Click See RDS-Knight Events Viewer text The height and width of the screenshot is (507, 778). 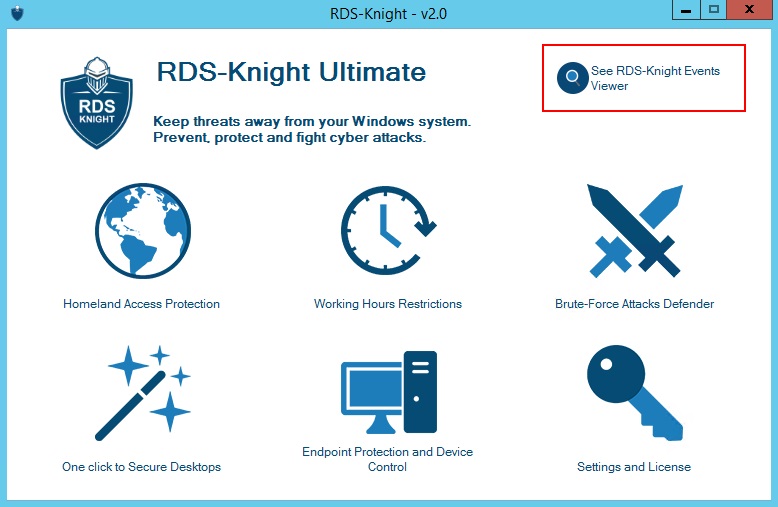click(654, 78)
